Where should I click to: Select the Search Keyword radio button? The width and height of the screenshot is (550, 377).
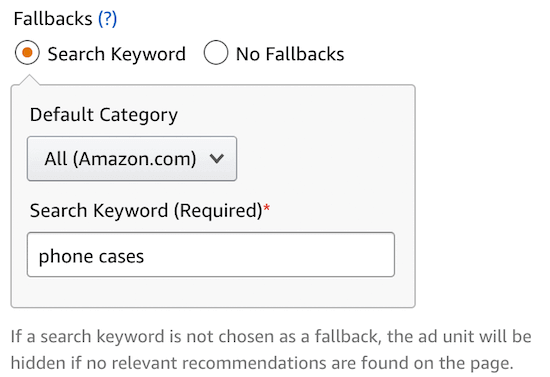pyautogui.click(x=27, y=53)
